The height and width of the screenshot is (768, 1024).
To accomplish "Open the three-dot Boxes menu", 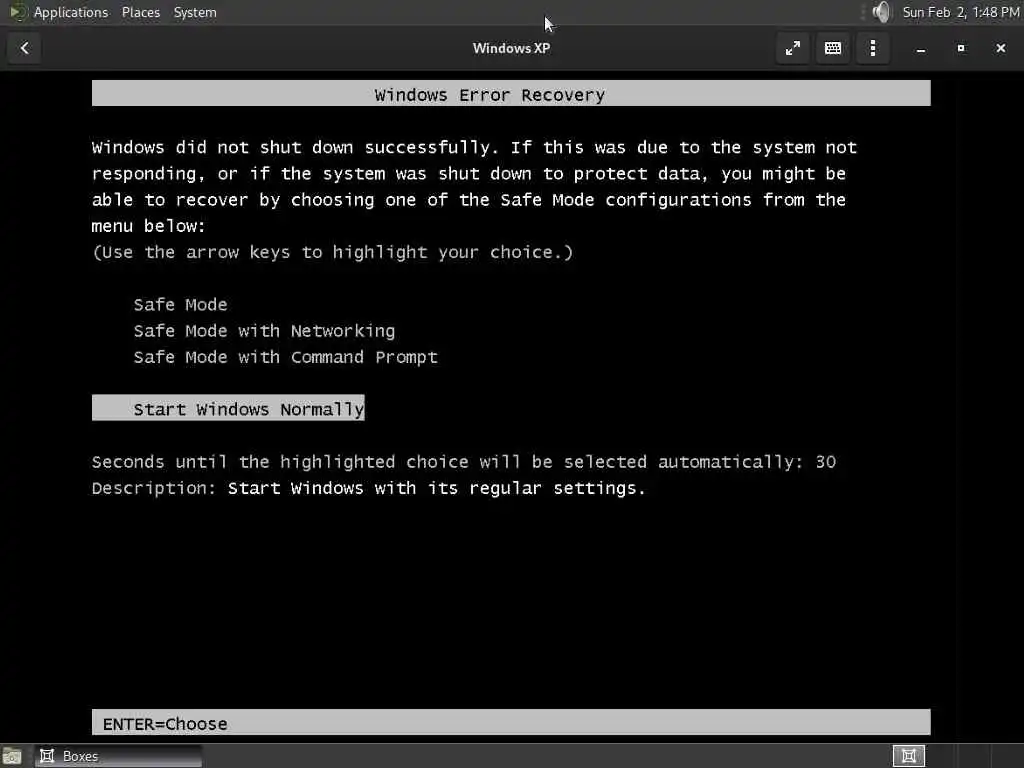I will 872,48.
